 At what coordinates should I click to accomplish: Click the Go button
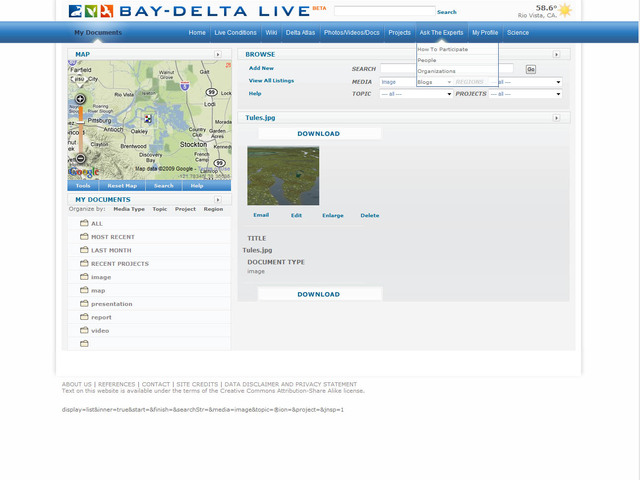[531, 69]
